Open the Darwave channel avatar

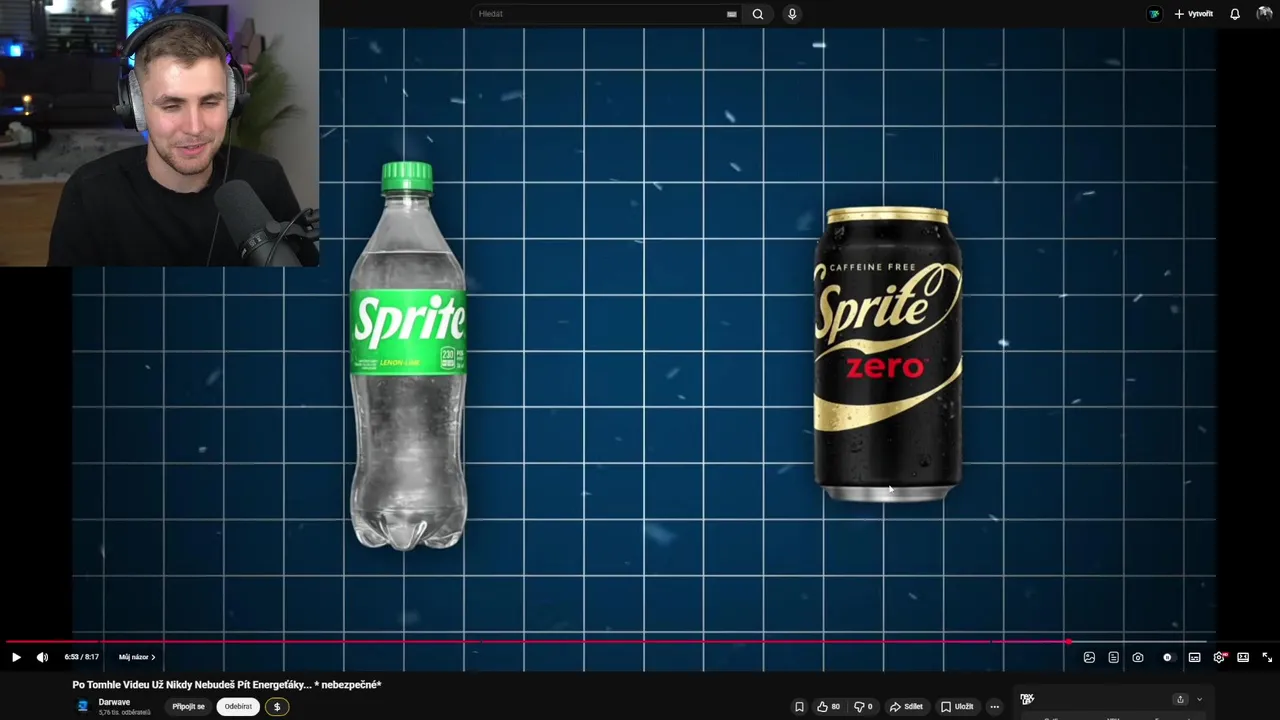(x=83, y=706)
